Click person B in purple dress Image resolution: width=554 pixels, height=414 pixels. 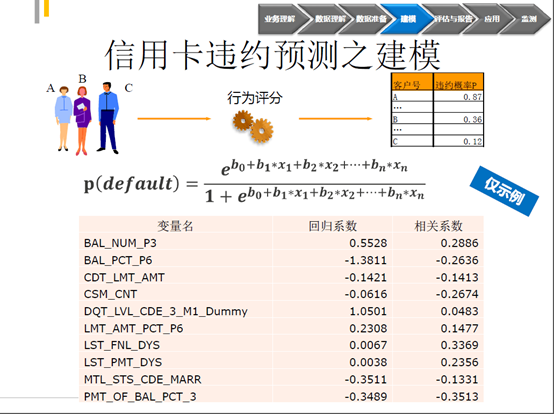[x=82, y=121]
